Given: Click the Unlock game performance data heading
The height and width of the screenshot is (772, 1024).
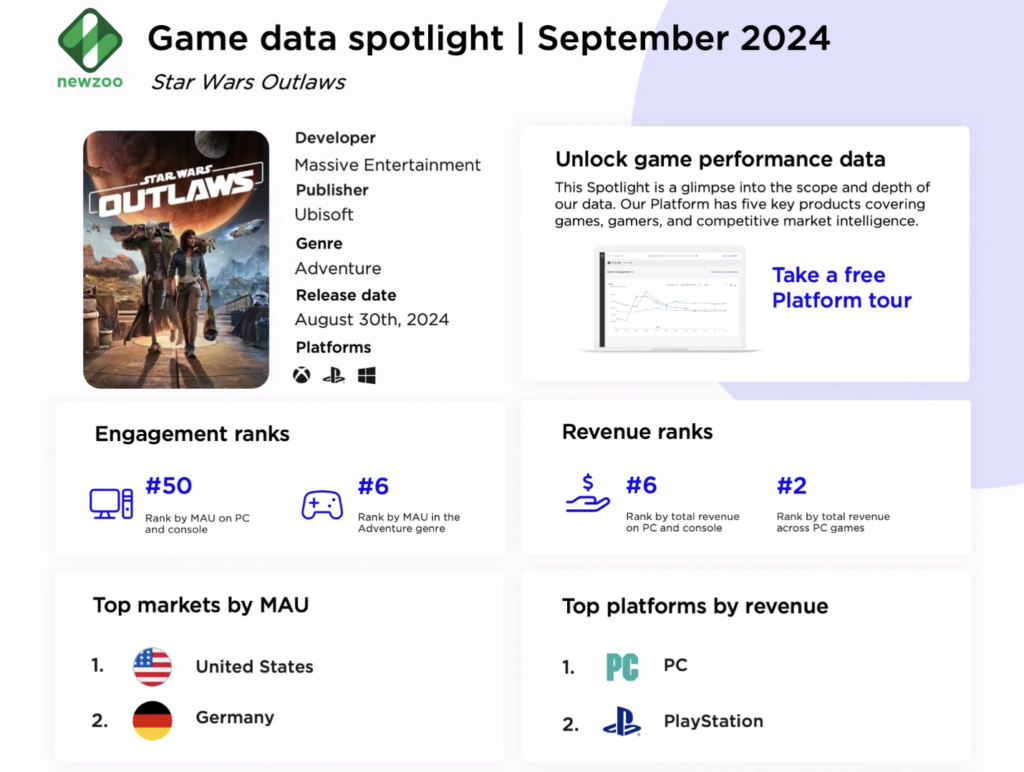Looking at the screenshot, I should coord(719,159).
